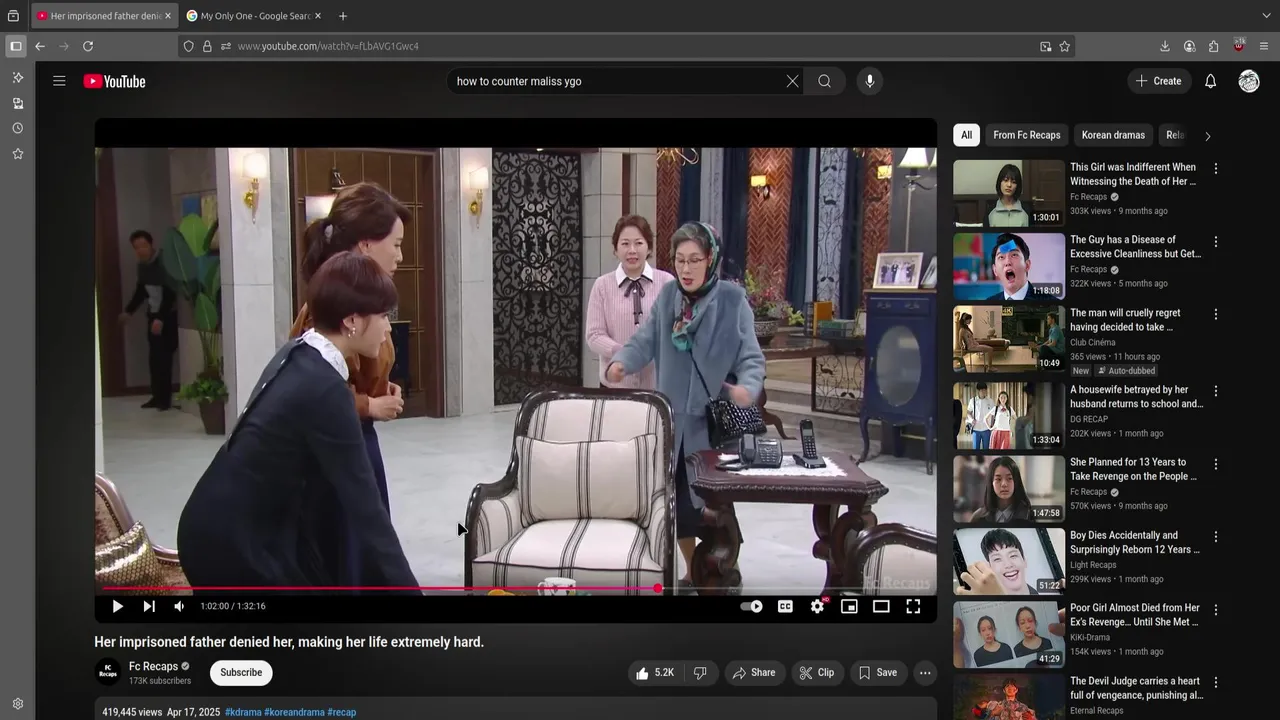Select the Korean dramas chip
The width and height of the screenshot is (1280, 720).
tap(1113, 135)
